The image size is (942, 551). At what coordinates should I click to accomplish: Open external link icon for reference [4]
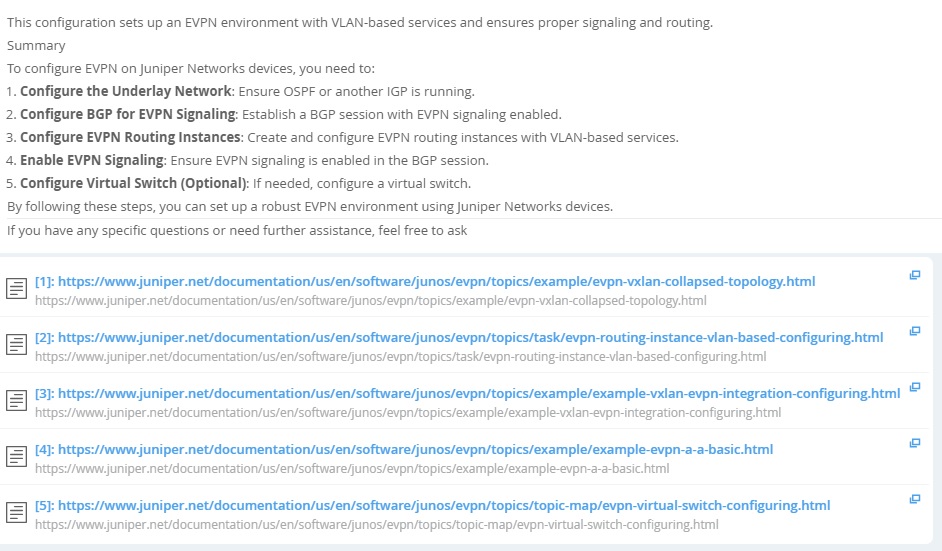(914, 443)
